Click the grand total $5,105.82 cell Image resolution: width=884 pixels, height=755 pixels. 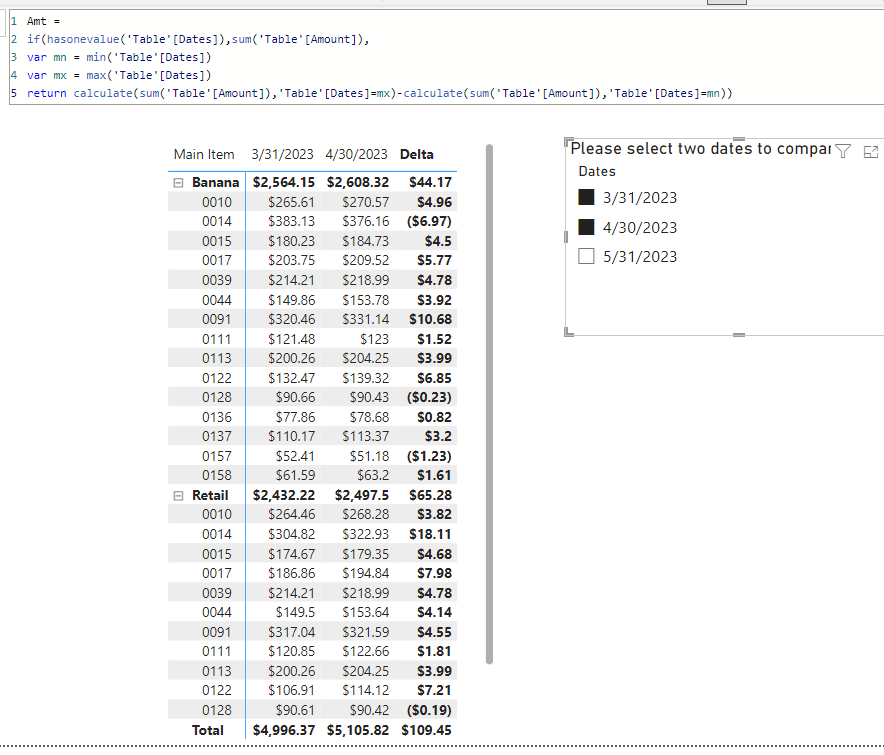[x=358, y=730]
